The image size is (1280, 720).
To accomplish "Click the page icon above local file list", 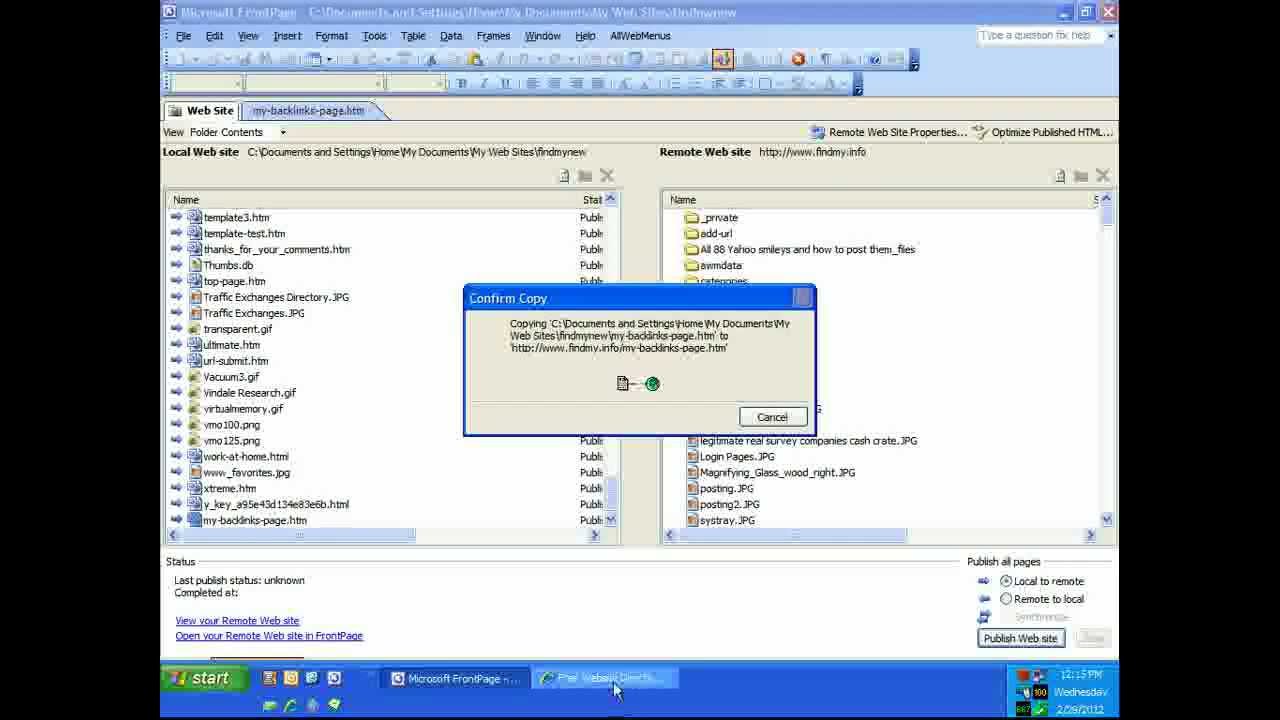I will (x=564, y=176).
